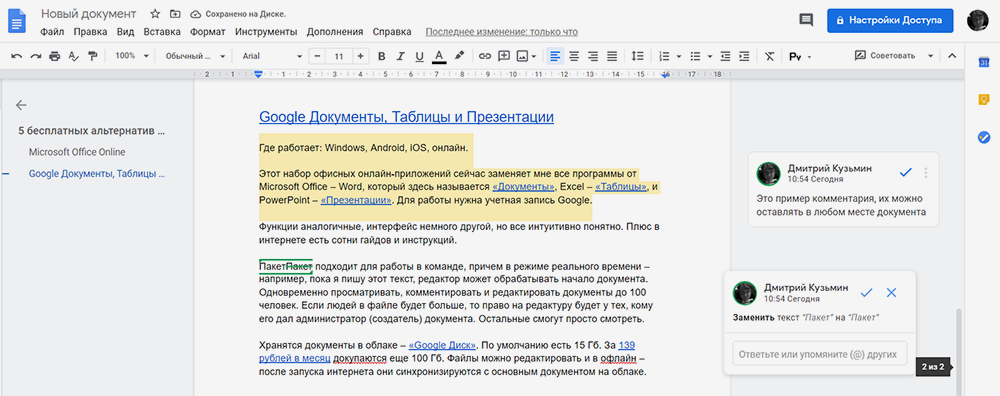Screen dimensions: 1000x396
Task: Enable center text alignment
Action: 574,56
